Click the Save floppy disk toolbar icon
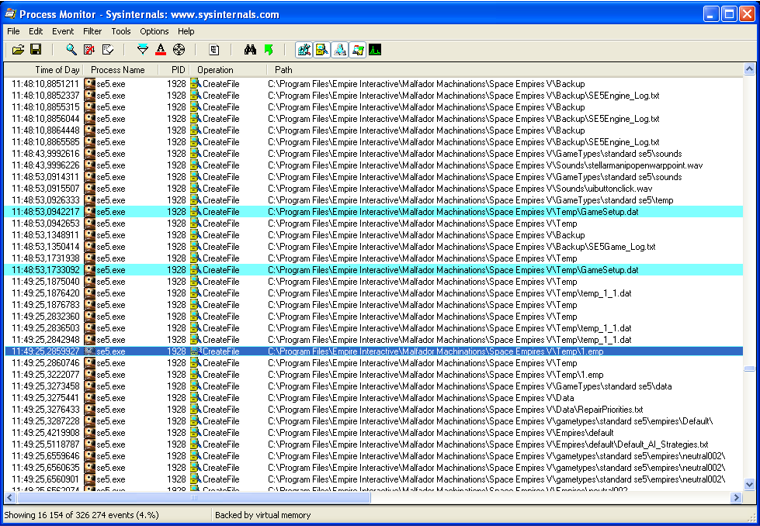 pos(35,49)
